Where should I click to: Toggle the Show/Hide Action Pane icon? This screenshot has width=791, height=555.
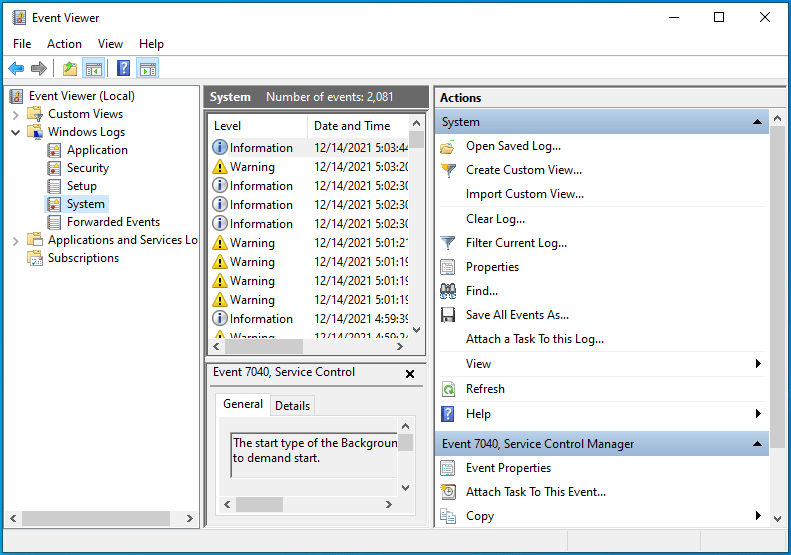pos(148,68)
